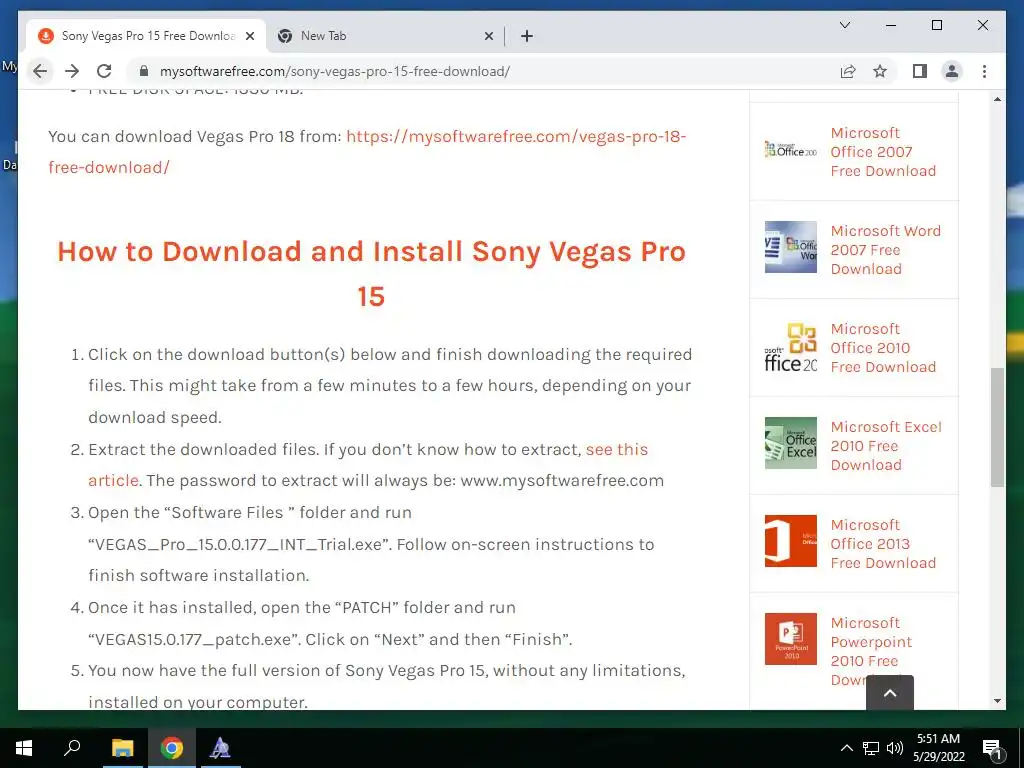1024x768 pixels.
Task: Click the PowerPoint 2010 thumbnail image
Action: [x=791, y=639]
